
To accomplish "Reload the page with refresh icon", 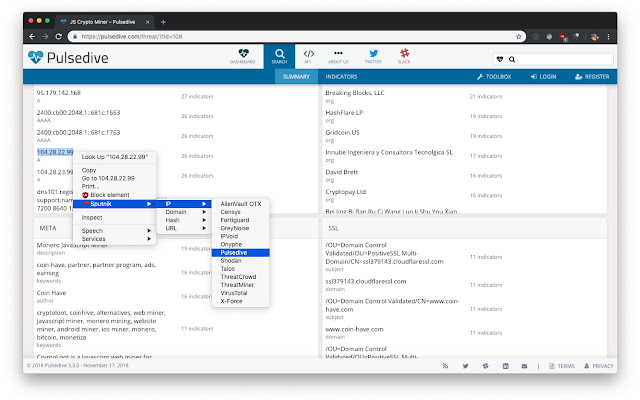I will (58, 36).
